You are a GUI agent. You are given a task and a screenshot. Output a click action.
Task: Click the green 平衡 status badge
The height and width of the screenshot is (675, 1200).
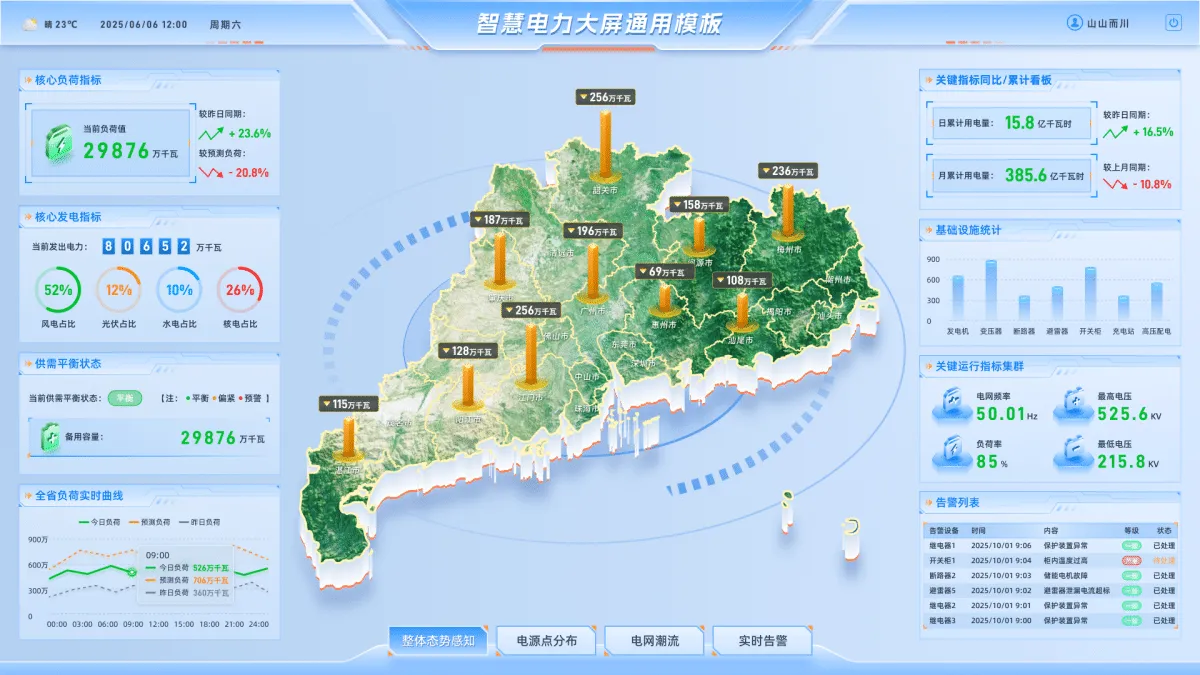coord(125,398)
